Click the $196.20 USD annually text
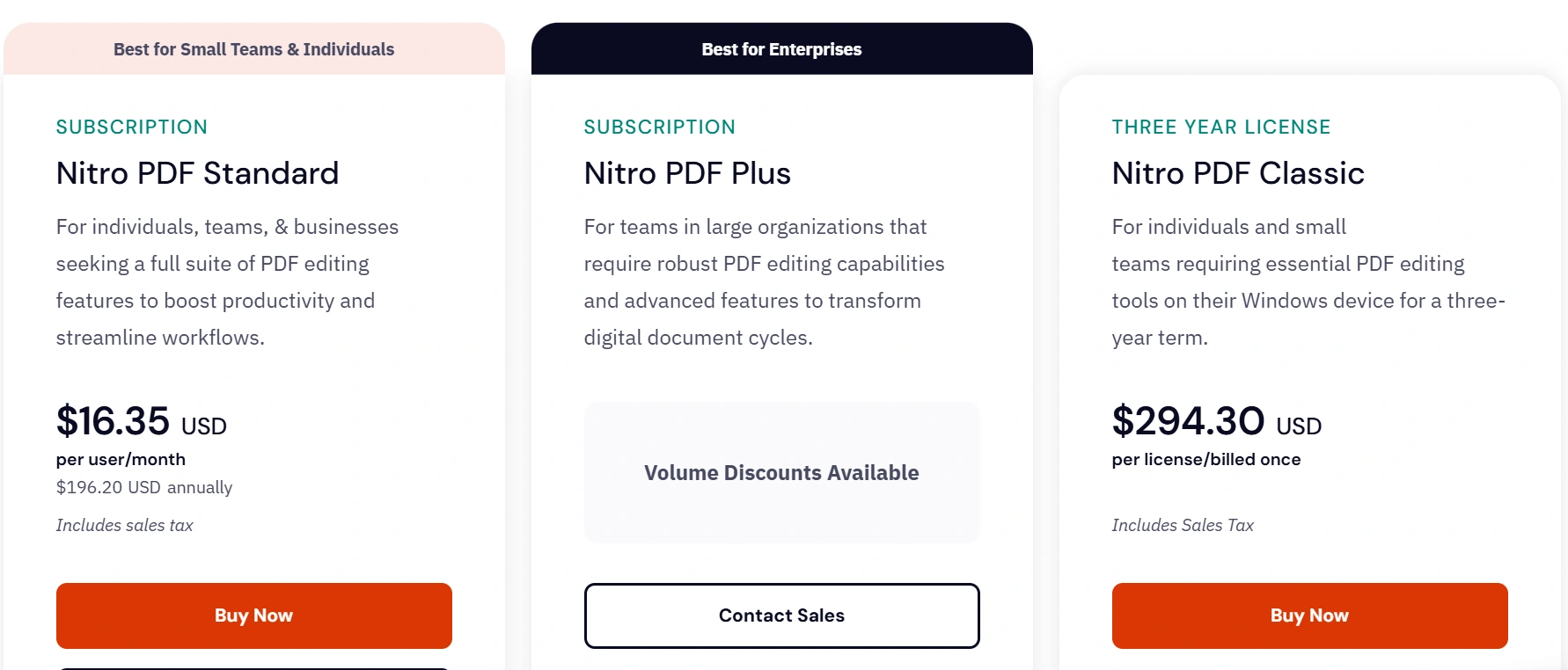Screen dimensions: 1568x670 point(144,487)
